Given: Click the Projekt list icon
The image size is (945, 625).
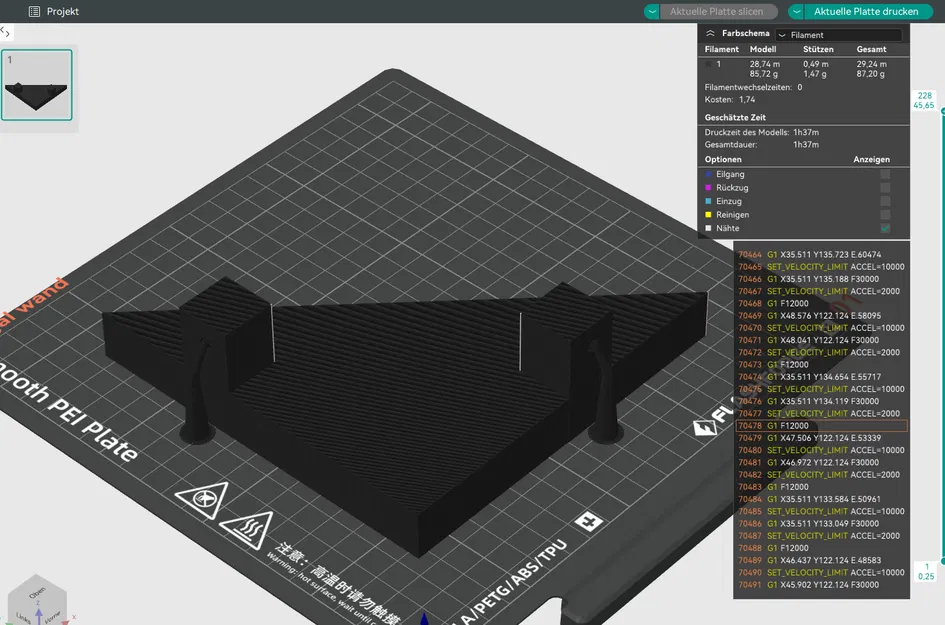Looking at the screenshot, I should 34,11.
